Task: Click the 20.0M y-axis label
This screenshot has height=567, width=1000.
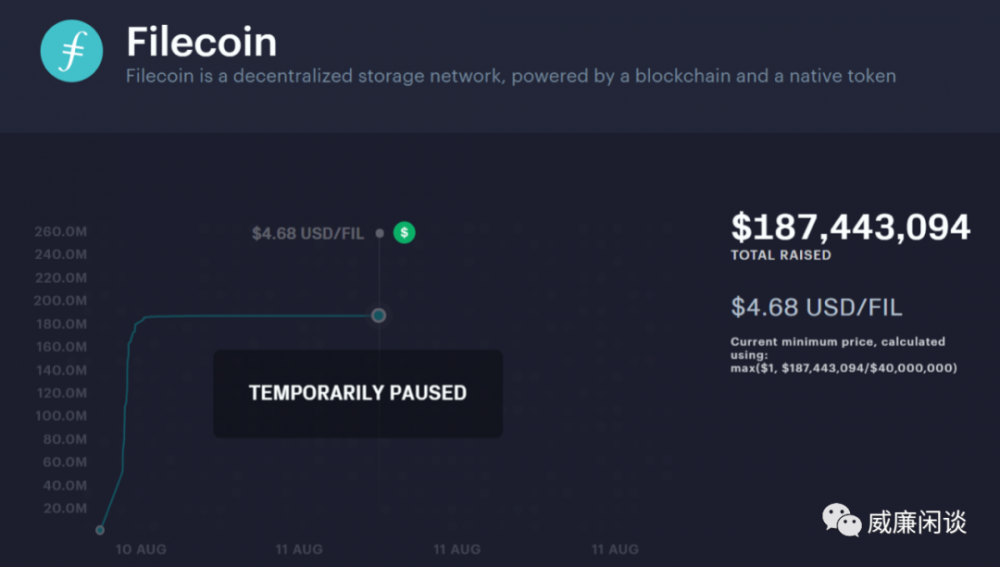Action: [64, 508]
